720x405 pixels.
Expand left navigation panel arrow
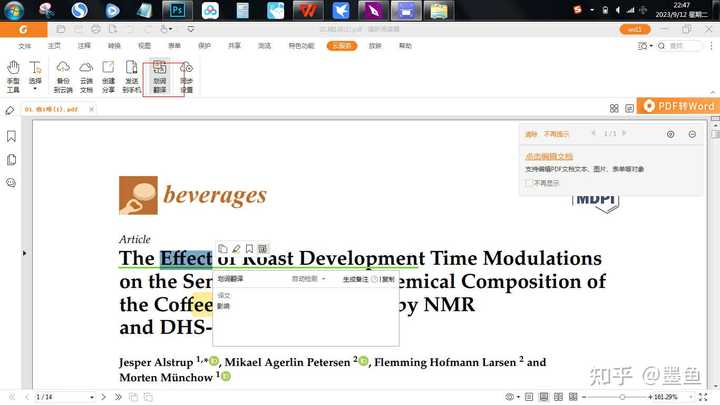coord(24,253)
